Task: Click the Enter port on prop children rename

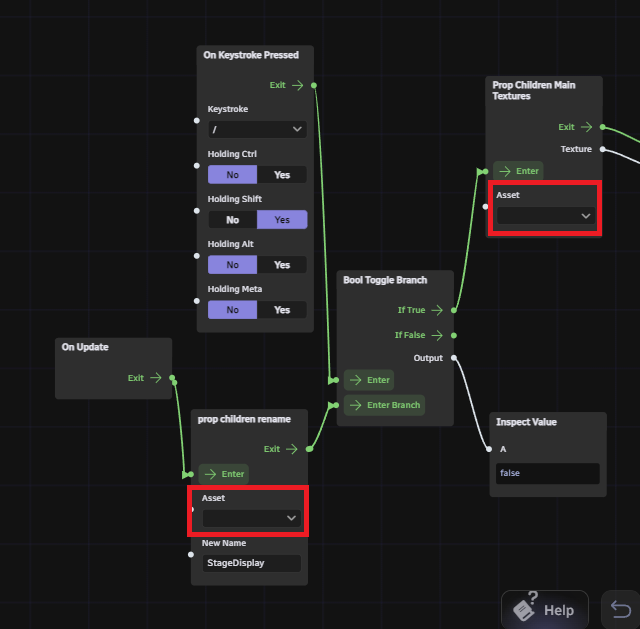Action: pyautogui.click(x=224, y=474)
